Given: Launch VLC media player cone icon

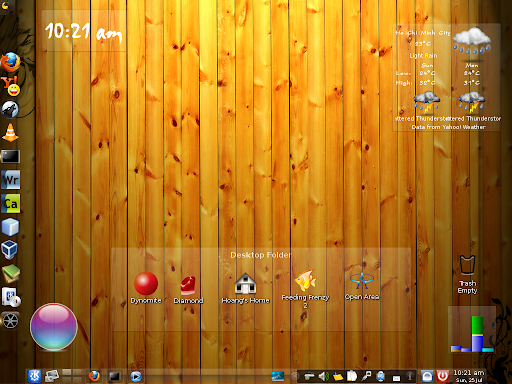Looking at the screenshot, I should (10, 133).
